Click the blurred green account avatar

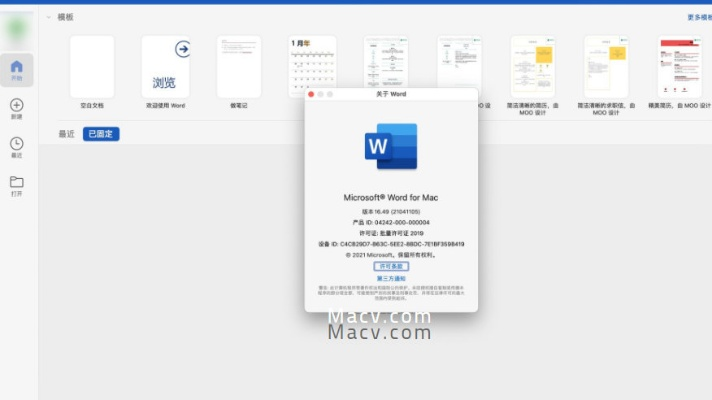coord(17,30)
